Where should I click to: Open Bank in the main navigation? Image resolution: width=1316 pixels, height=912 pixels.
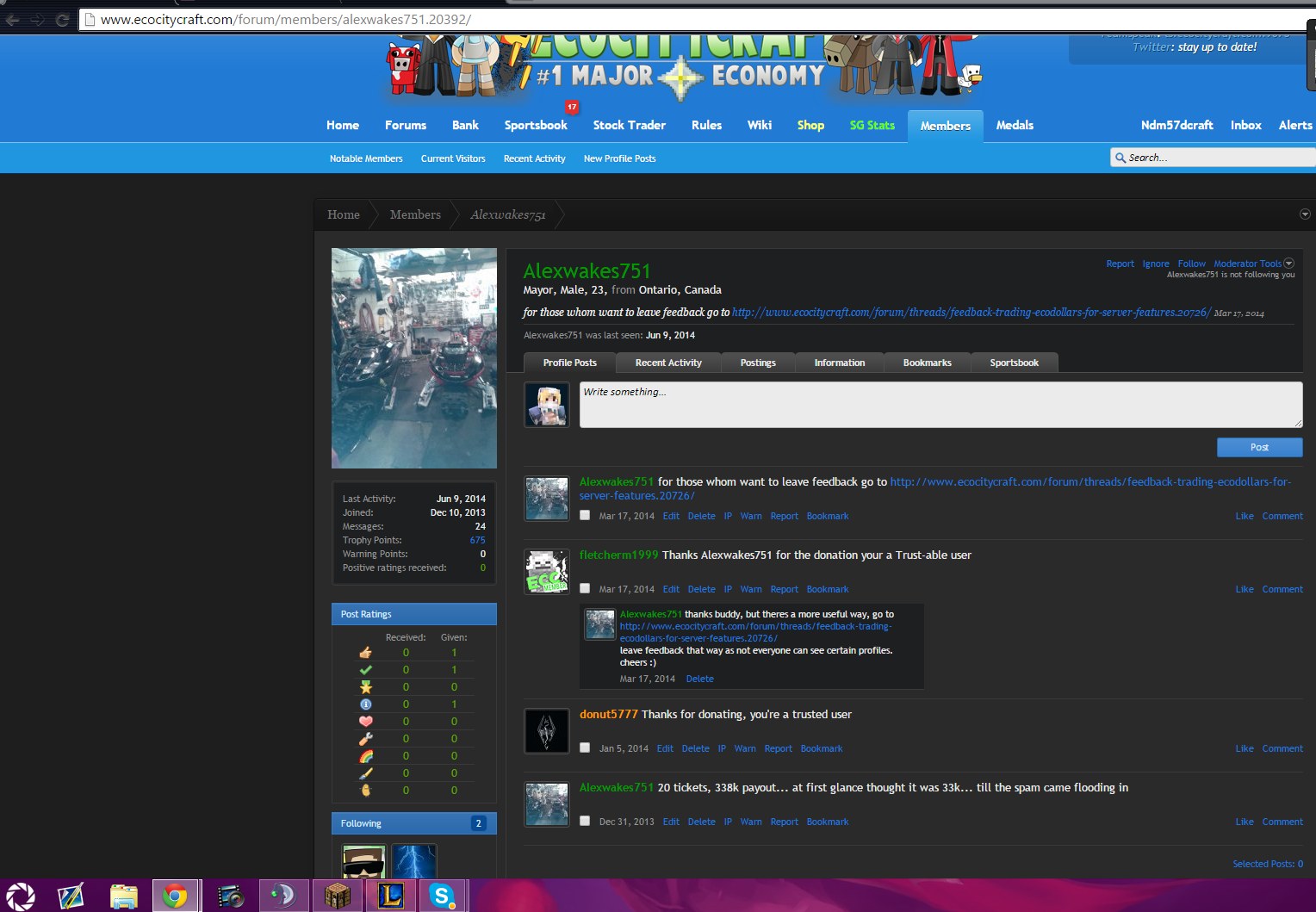465,125
